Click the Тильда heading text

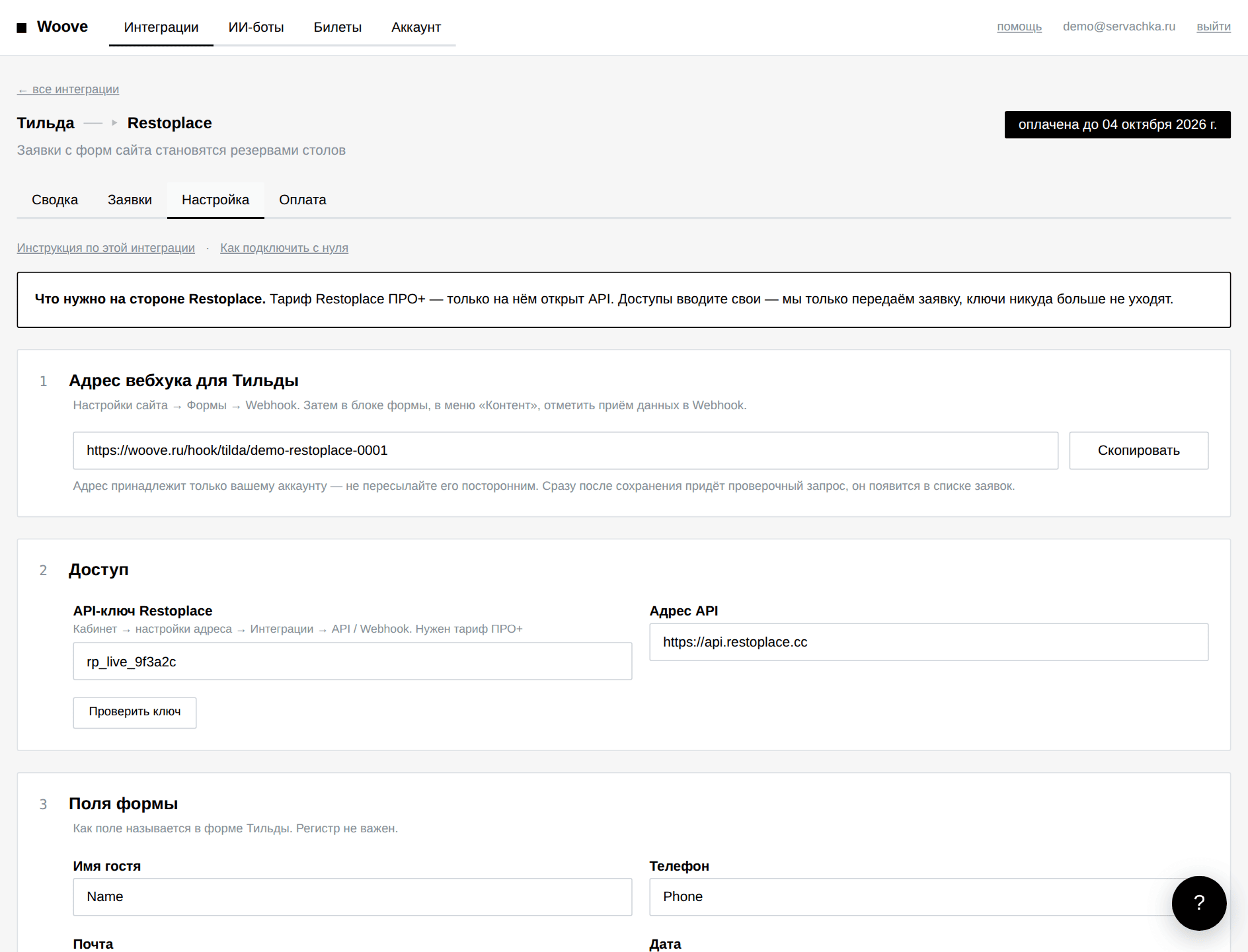point(46,123)
